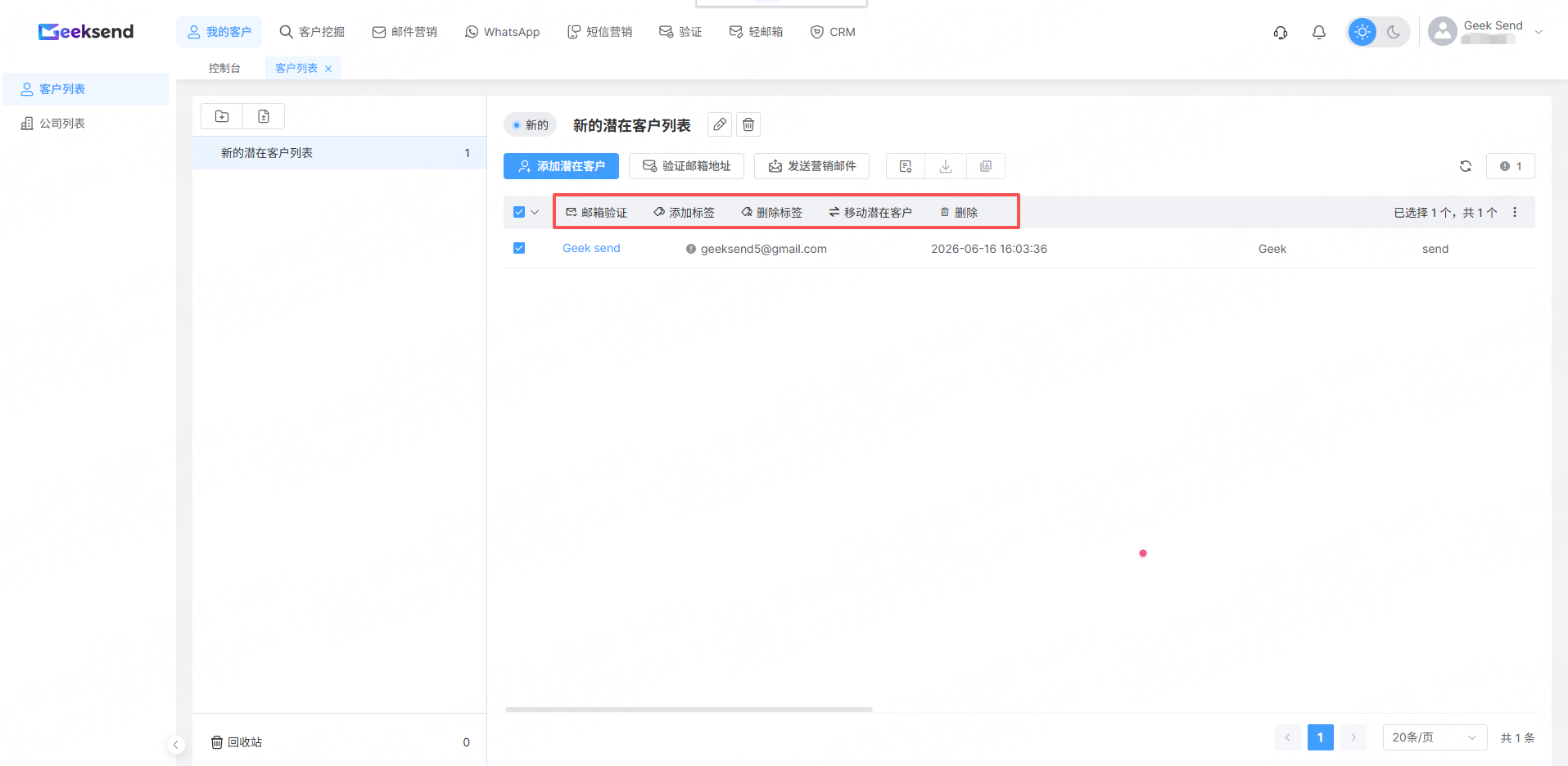Uncheck the select-all header checkbox

coord(519,212)
